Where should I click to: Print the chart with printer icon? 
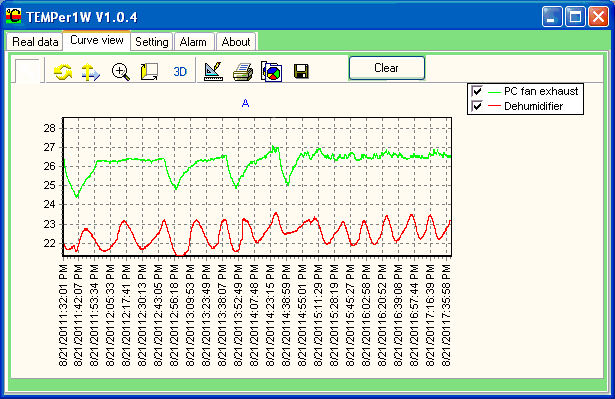243,72
